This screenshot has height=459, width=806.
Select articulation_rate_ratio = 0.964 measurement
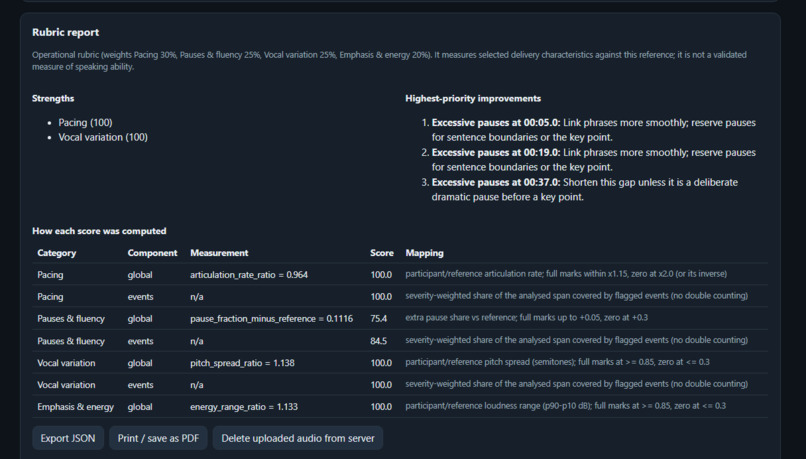249,275
